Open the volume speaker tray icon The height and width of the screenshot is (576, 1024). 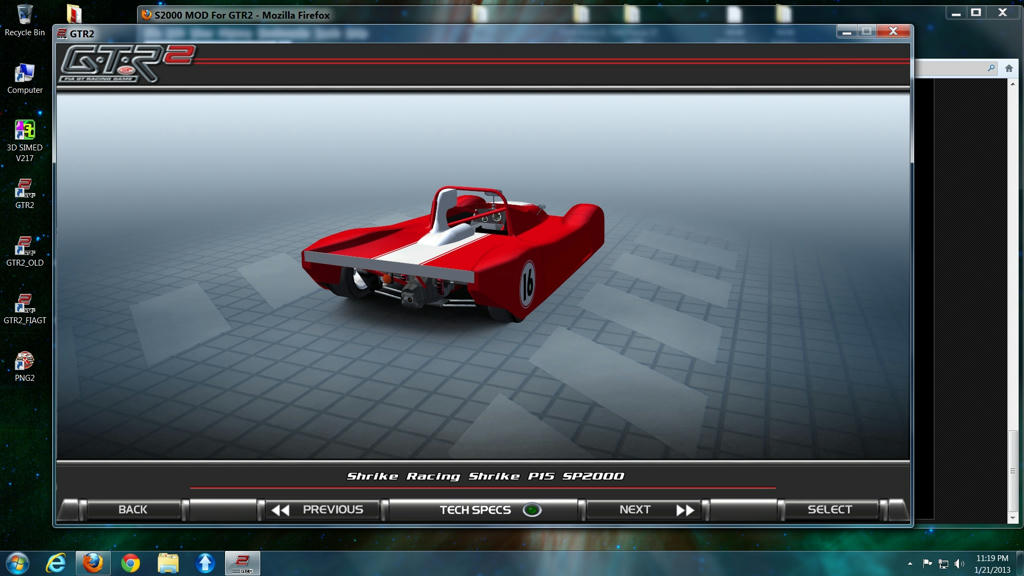[959, 564]
